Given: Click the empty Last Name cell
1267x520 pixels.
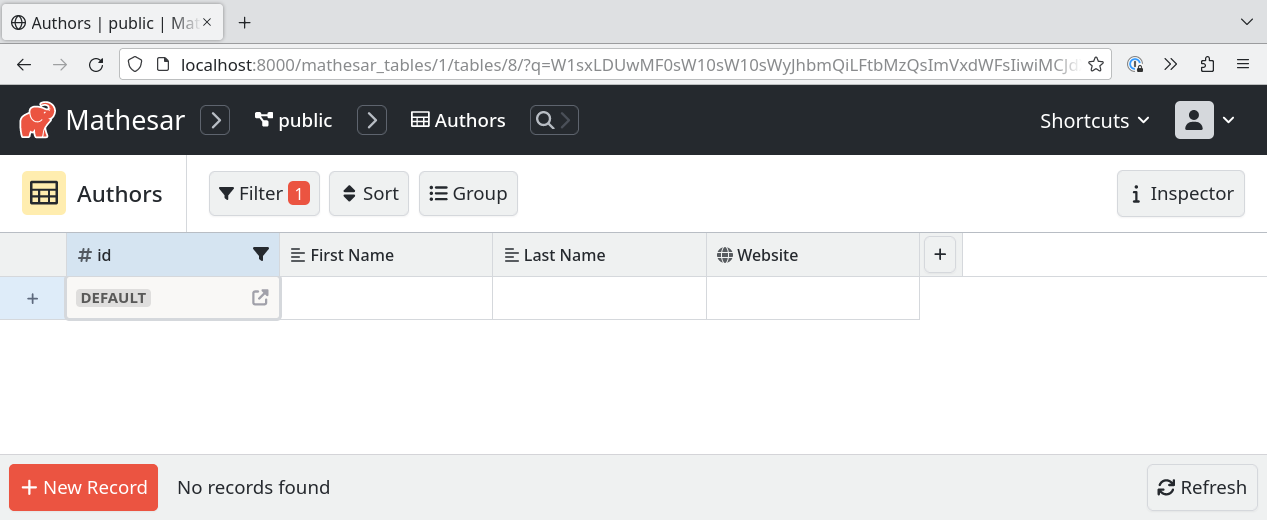Looking at the screenshot, I should 599,298.
